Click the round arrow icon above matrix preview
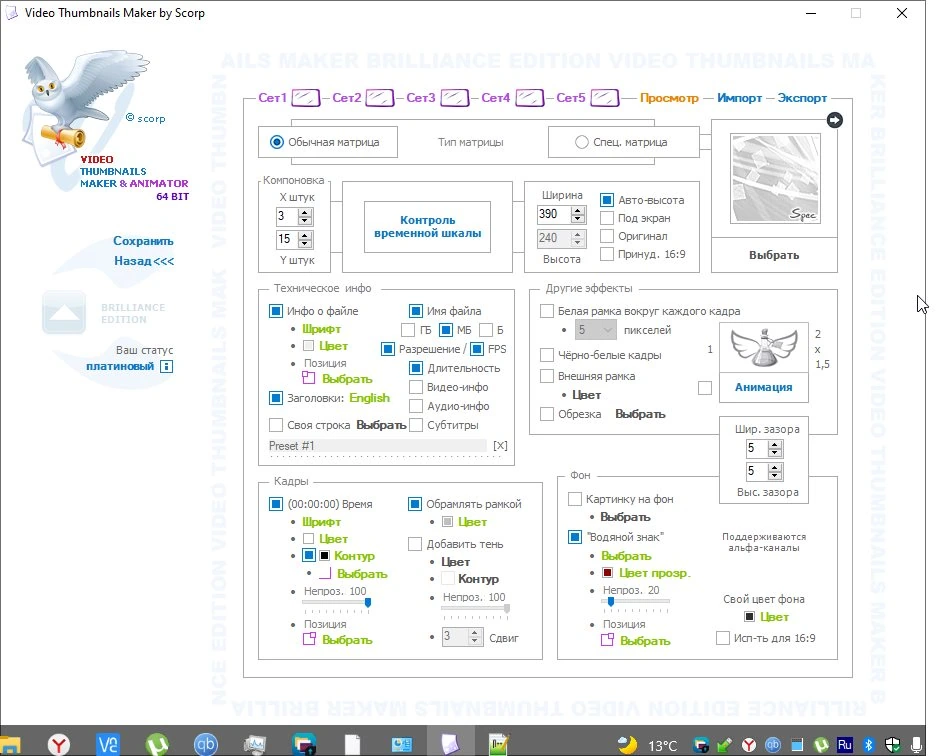Screen dimensions: 949x756 point(835,120)
